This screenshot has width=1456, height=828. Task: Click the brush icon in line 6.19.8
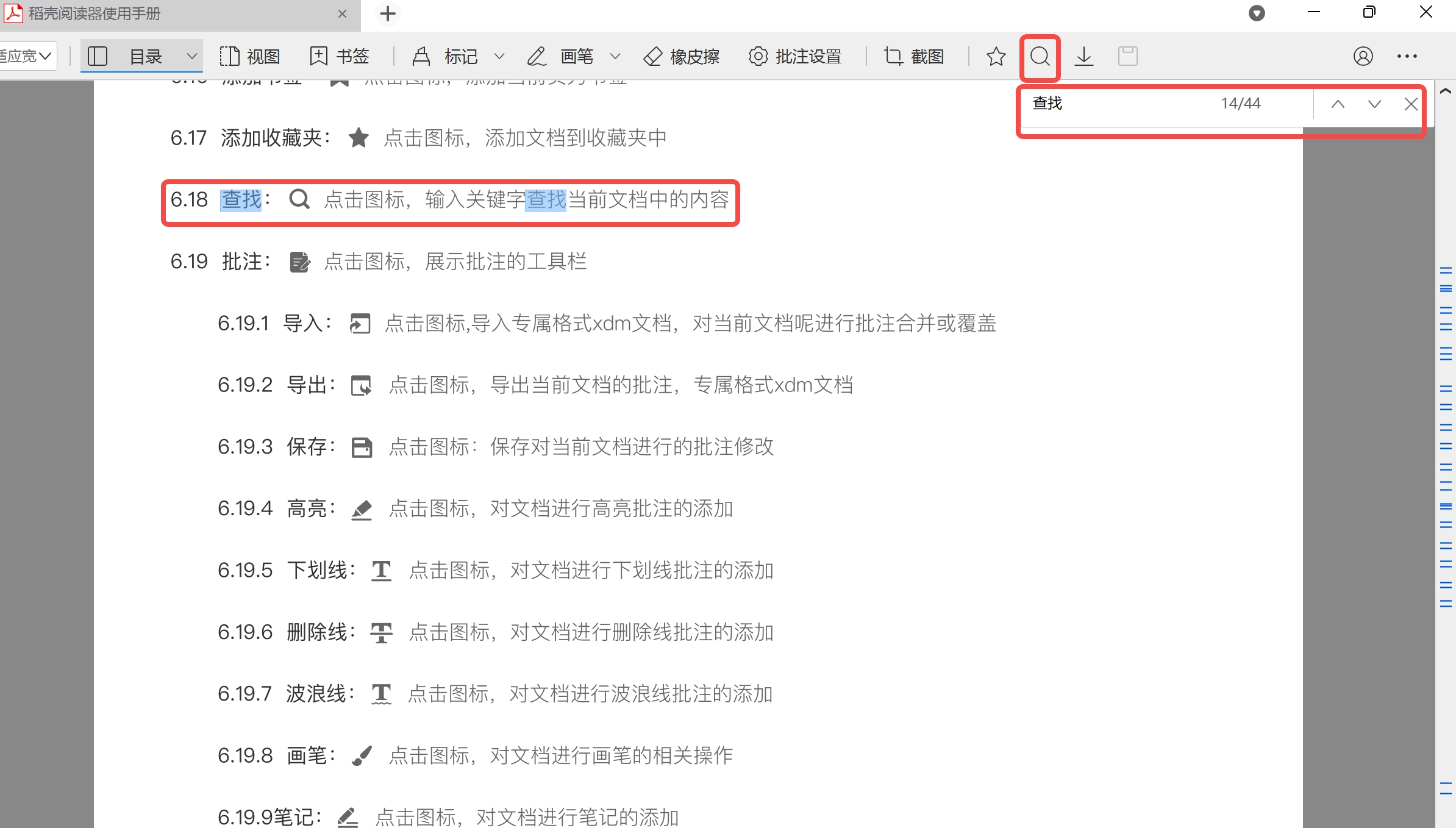(362, 756)
